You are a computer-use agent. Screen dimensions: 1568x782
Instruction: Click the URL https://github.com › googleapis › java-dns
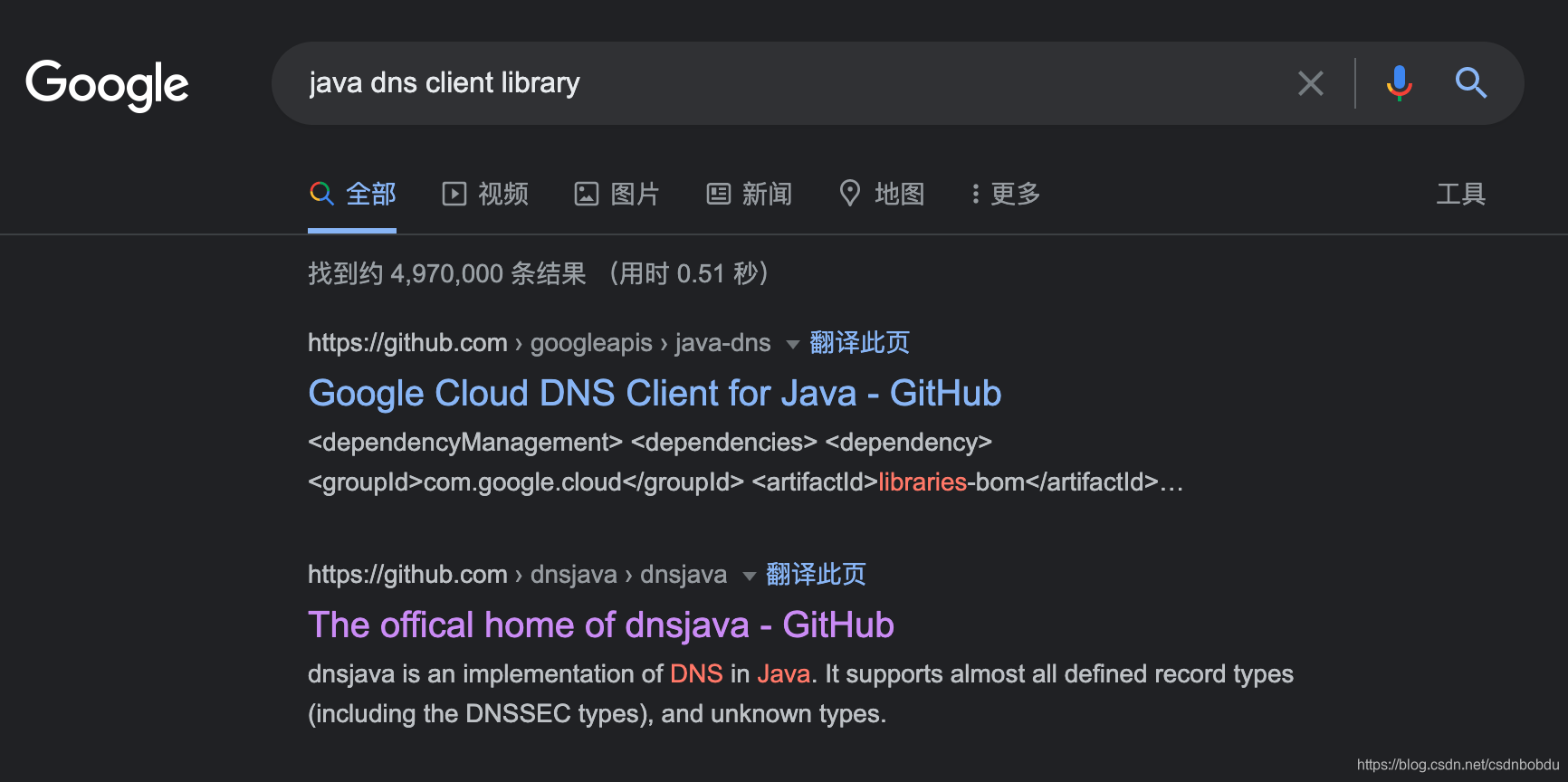(540, 342)
